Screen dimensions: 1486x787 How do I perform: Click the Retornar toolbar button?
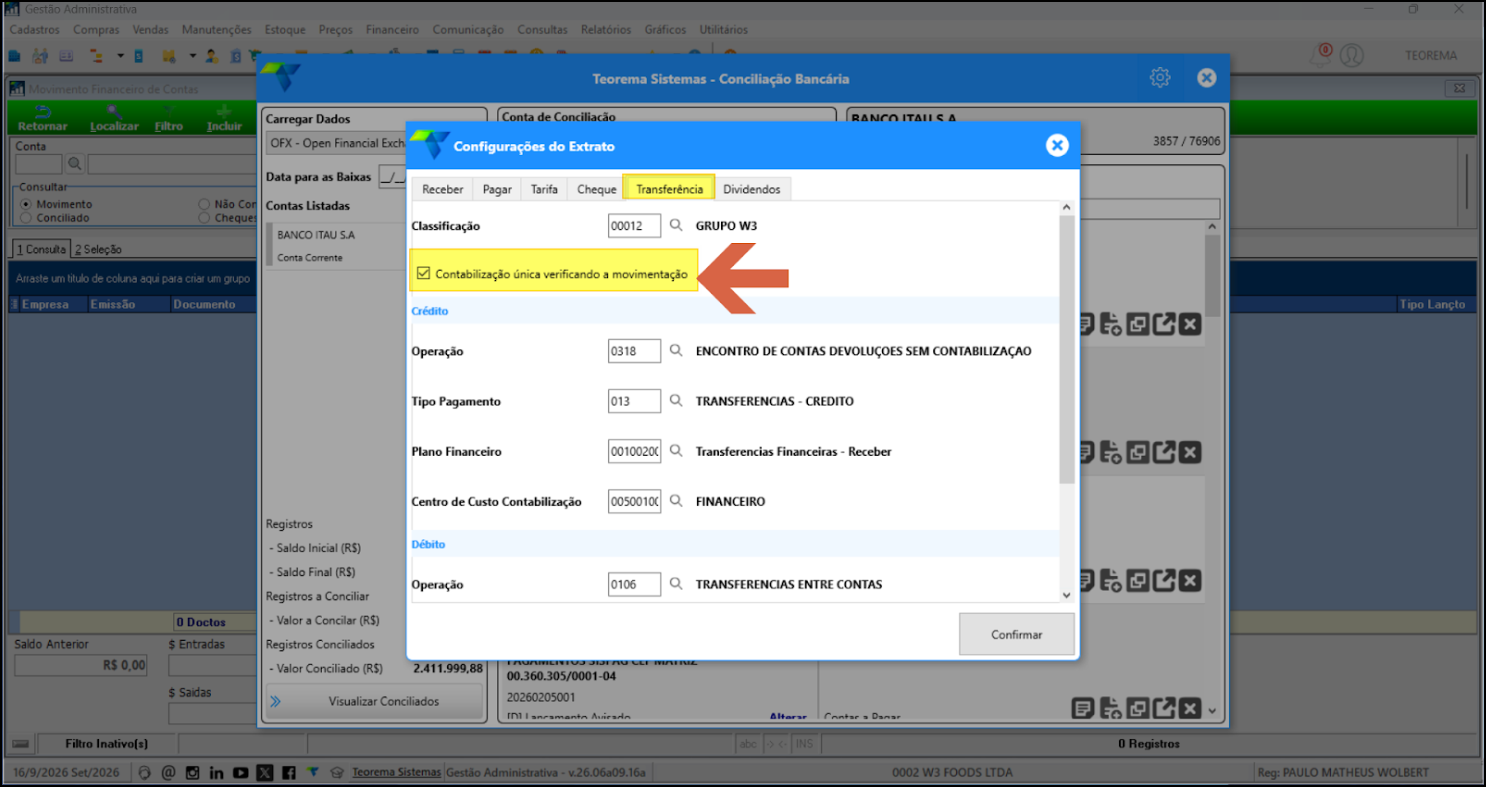43,119
